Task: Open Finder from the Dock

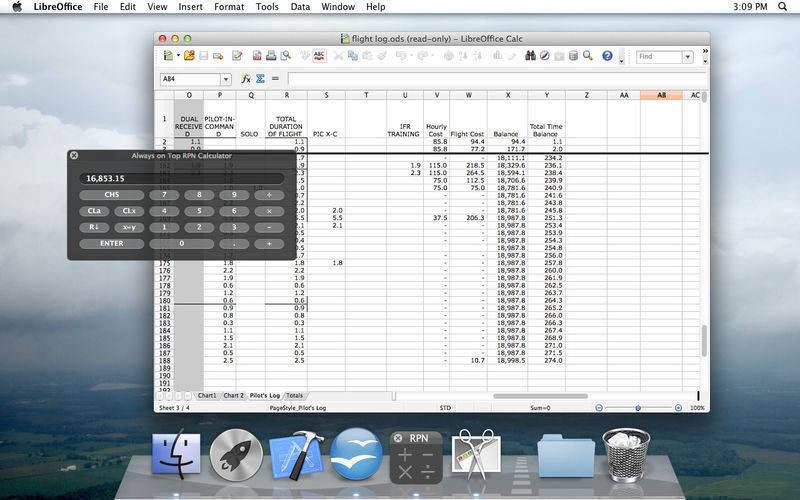Action: (176, 454)
